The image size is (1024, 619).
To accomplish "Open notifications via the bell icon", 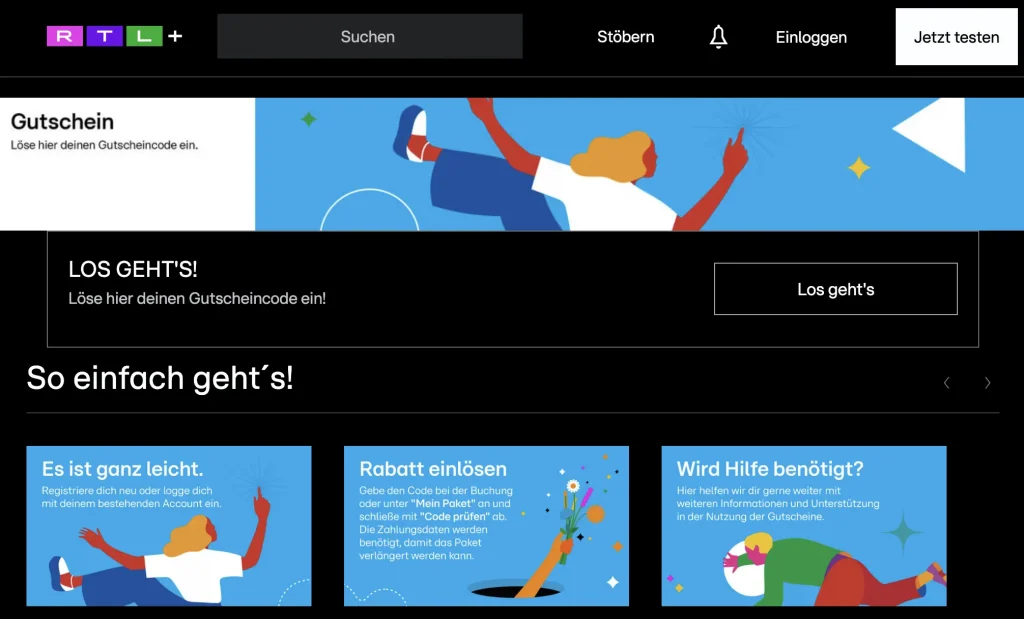I will tap(718, 37).
